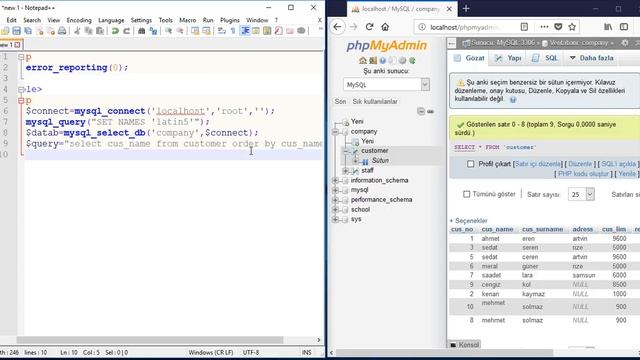Click the Redo arrow in Notepad++ toolbar
Viewport: 640px width, 360px height.
pos(127,31)
